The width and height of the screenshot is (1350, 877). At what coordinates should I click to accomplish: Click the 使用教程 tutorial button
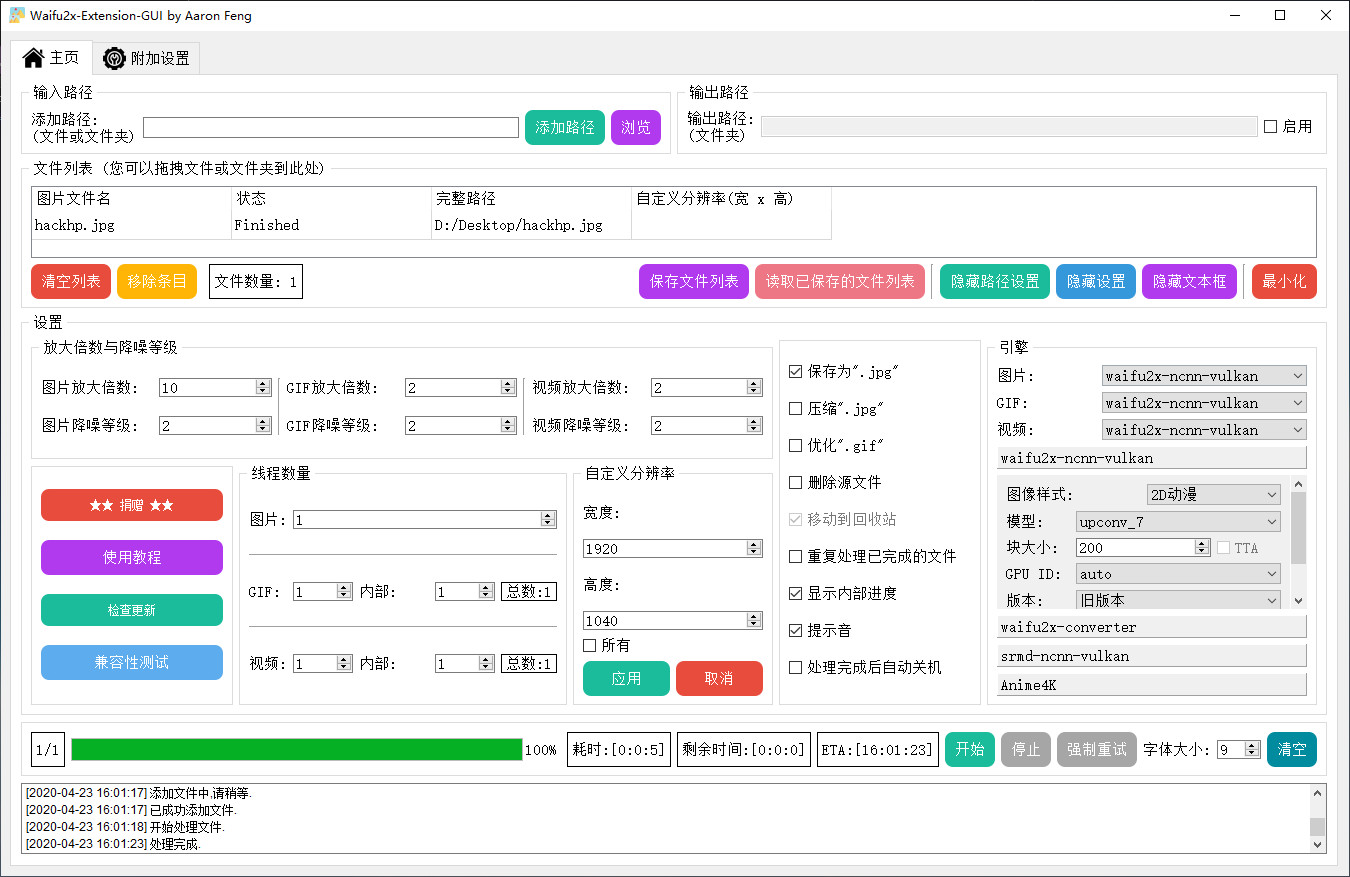tap(132, 557)
